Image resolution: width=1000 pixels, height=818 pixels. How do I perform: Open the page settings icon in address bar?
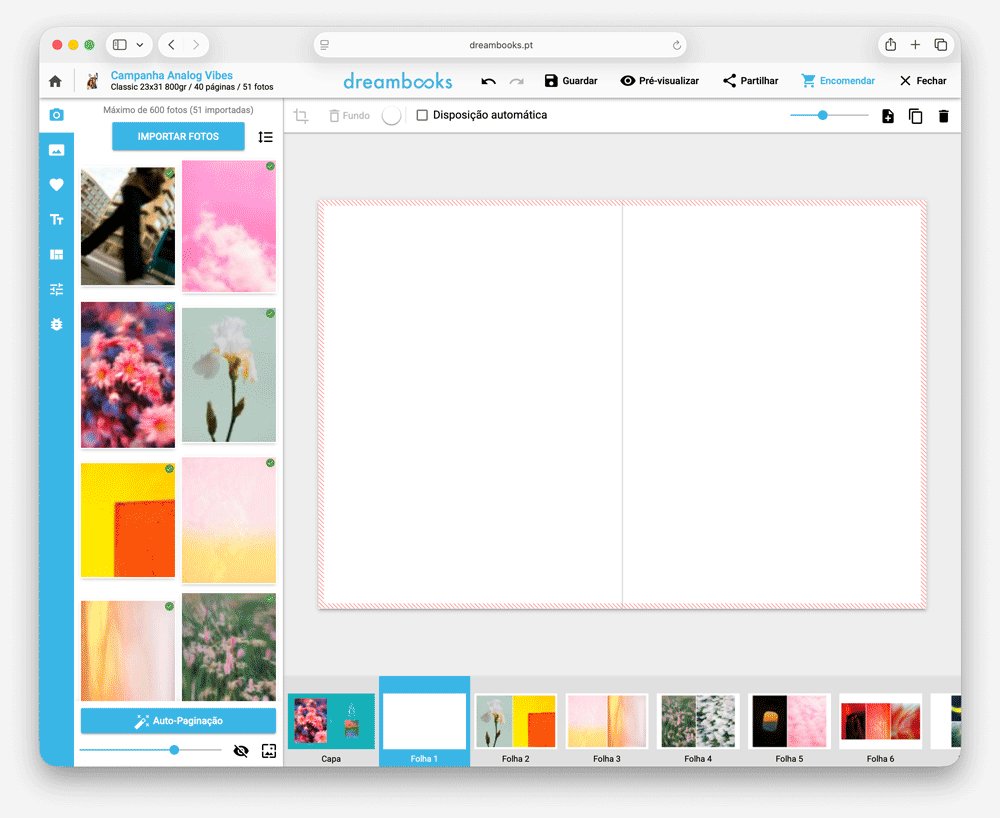coord(325,45)
